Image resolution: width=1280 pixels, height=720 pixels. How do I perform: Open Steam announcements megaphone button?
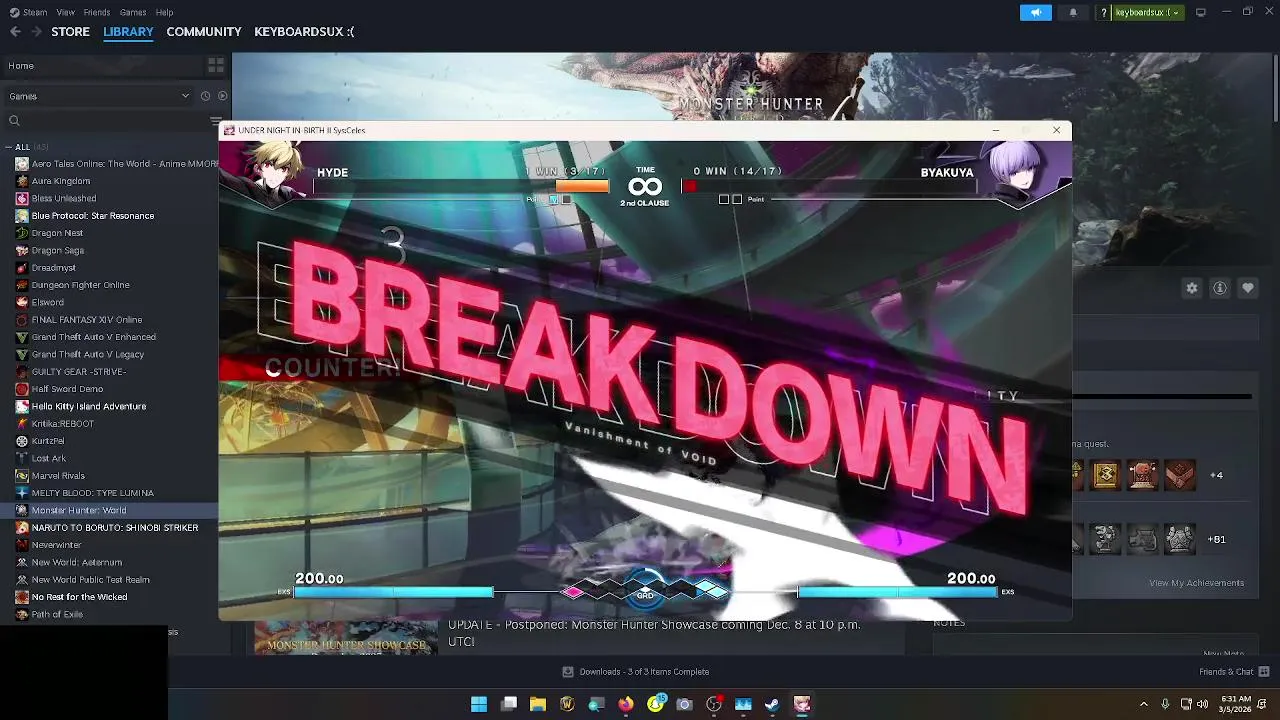(x=1036, y=12)
